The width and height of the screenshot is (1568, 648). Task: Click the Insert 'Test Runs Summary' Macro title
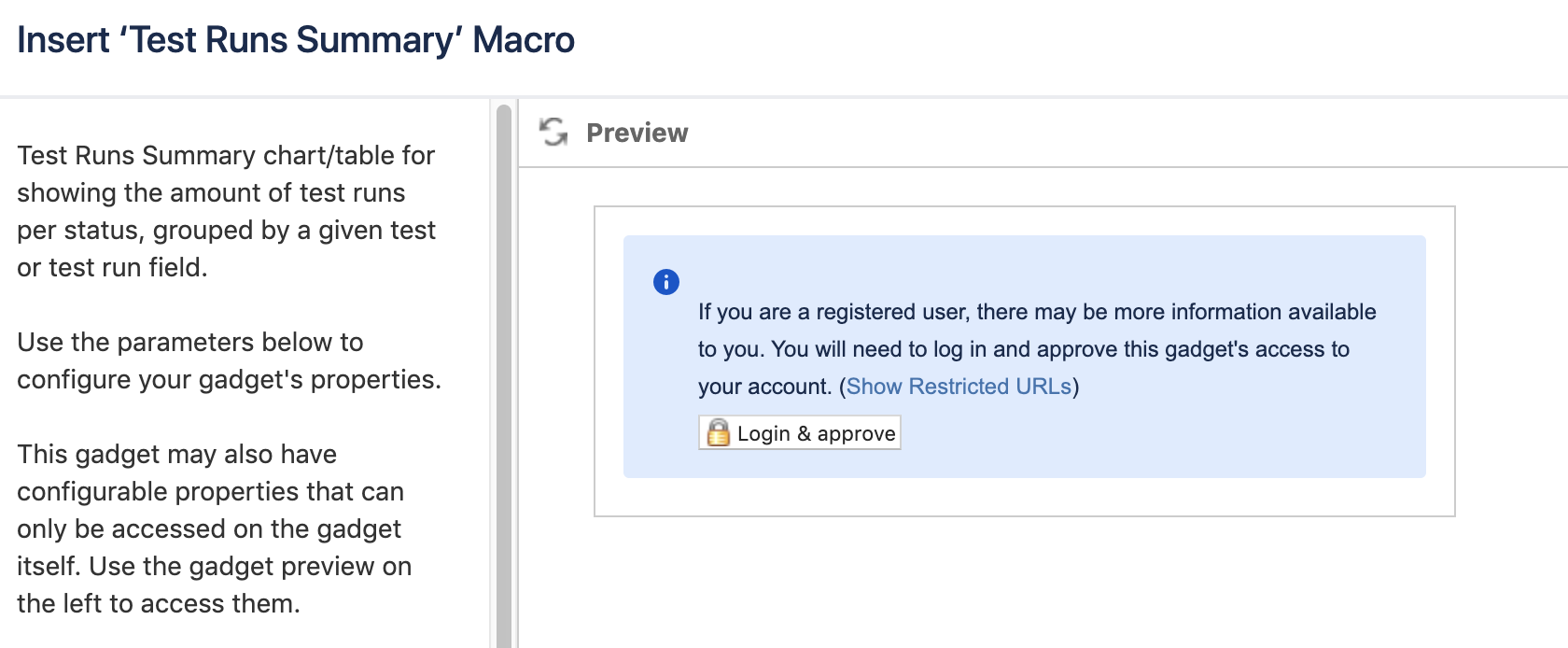point(296,40)
